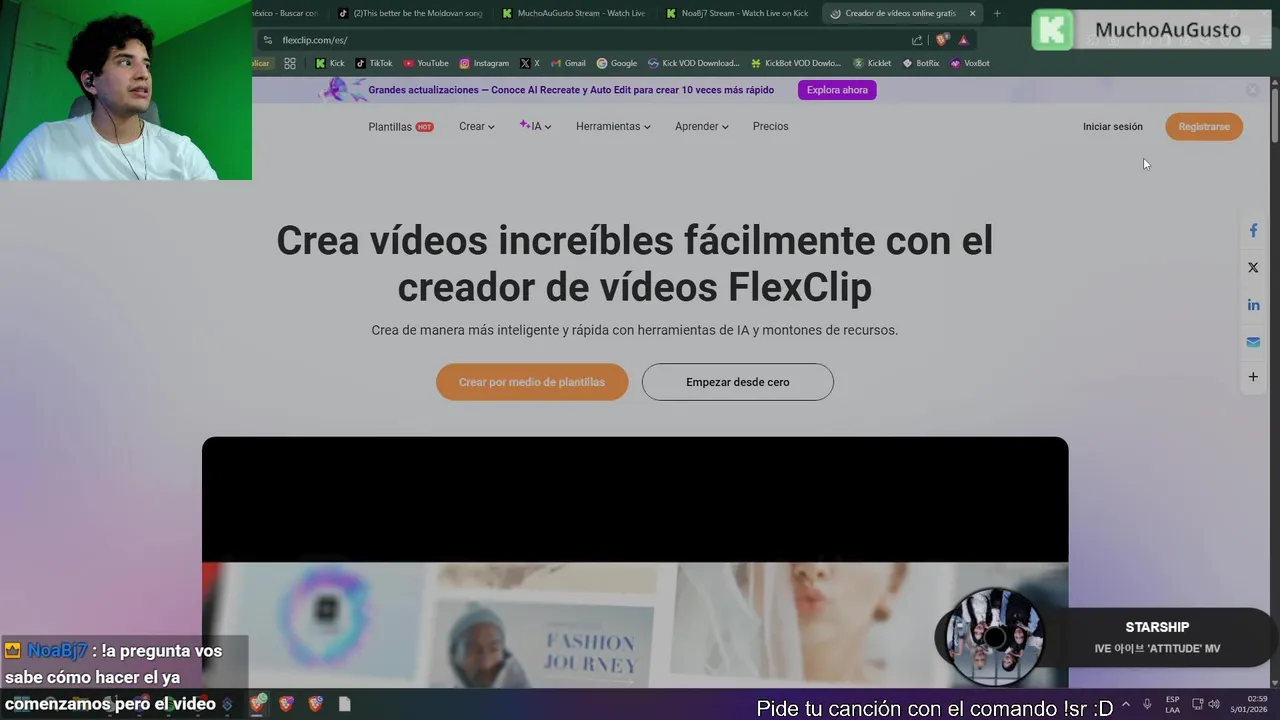This screenshot has height=720, width=1280.
Task: Open the Instagram bookmark
Action: coord(484,63)
